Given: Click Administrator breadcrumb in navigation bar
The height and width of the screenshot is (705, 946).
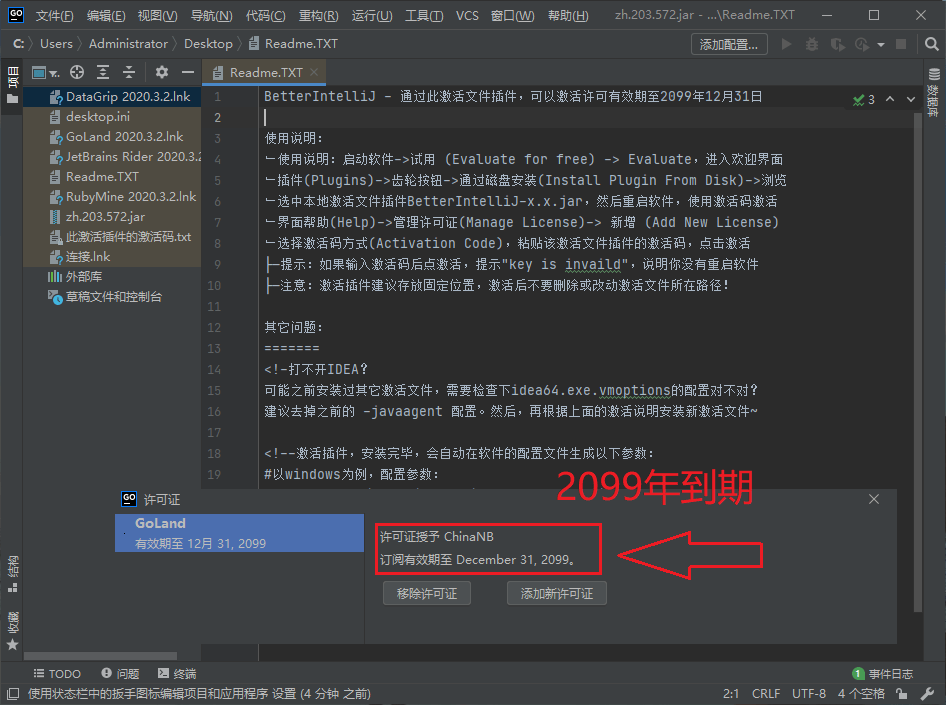Looking at the screenshot, I should pos(128,44).
